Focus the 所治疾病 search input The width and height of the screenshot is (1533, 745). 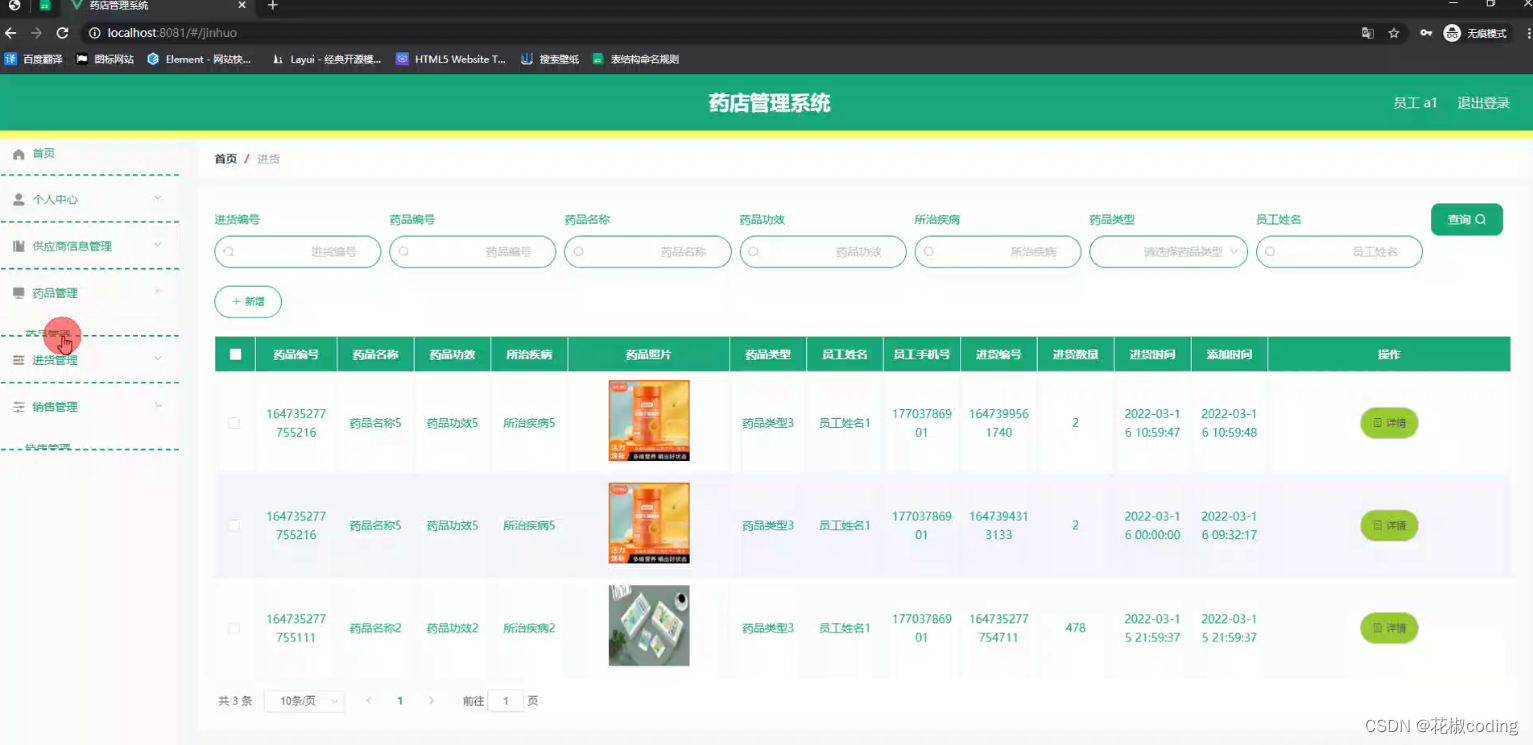pos(998,252)
